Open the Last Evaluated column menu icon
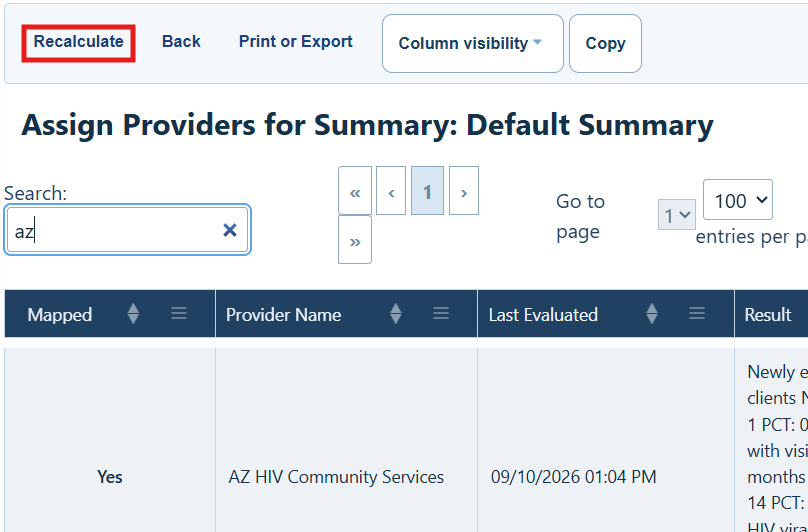The width and height of the screenshot is (808, 532). (697, 313)
